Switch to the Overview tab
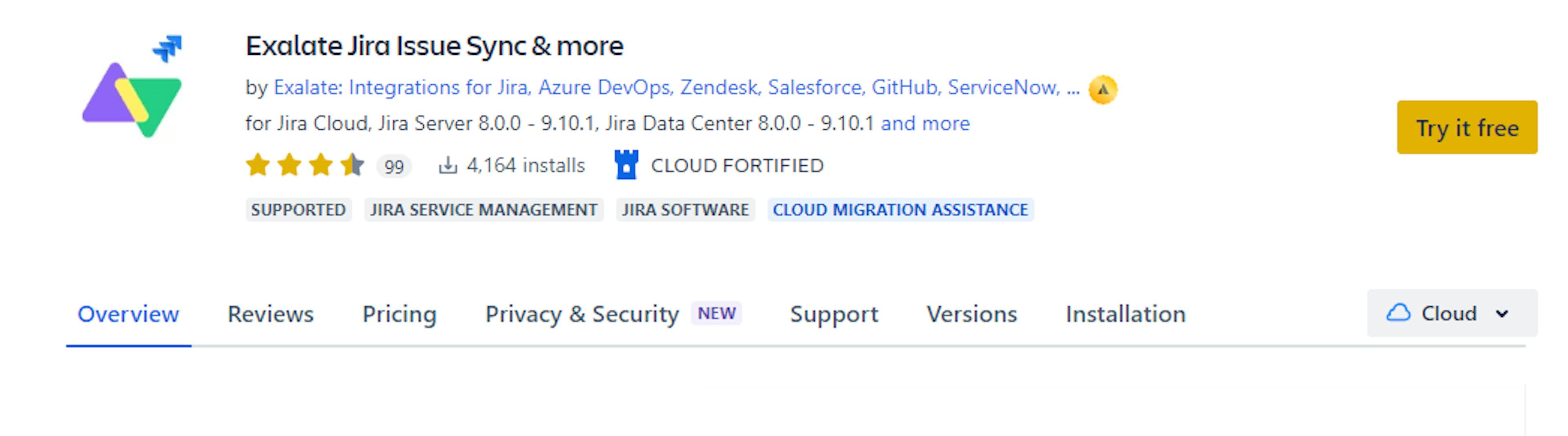The image size is (1568, 436). 129,314
